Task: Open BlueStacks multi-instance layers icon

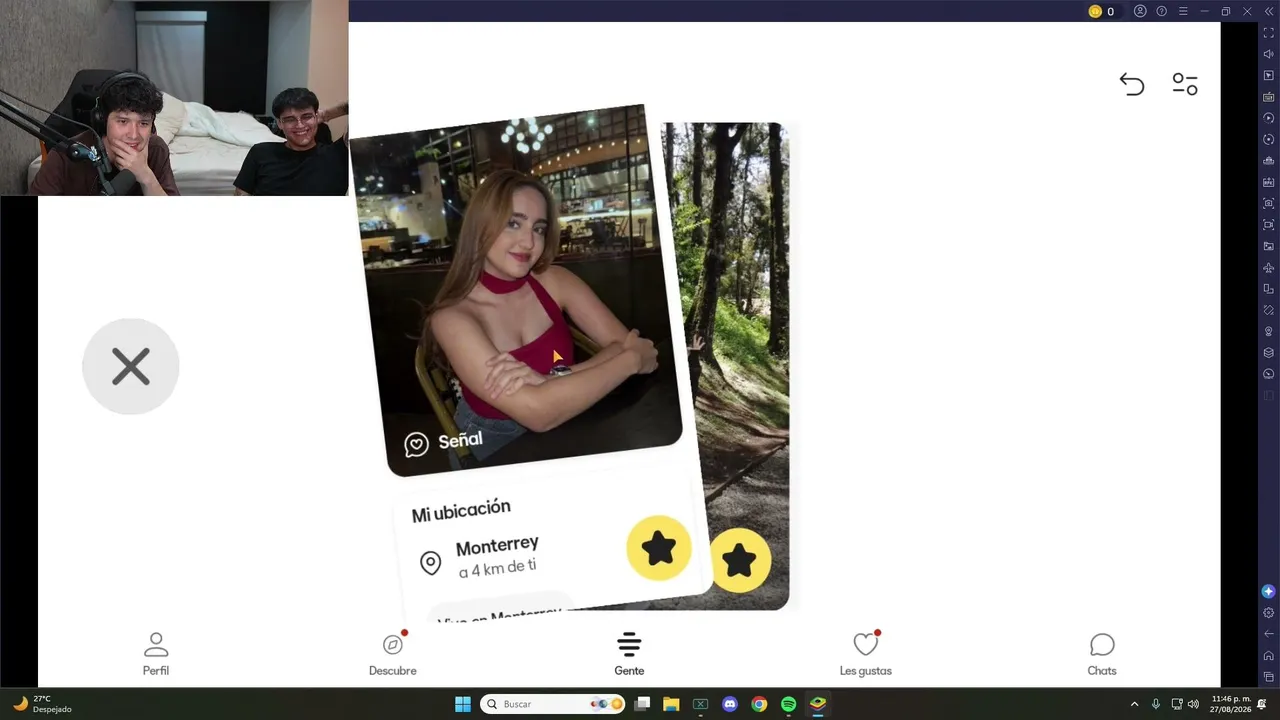Action: (x=1269, y=353)
